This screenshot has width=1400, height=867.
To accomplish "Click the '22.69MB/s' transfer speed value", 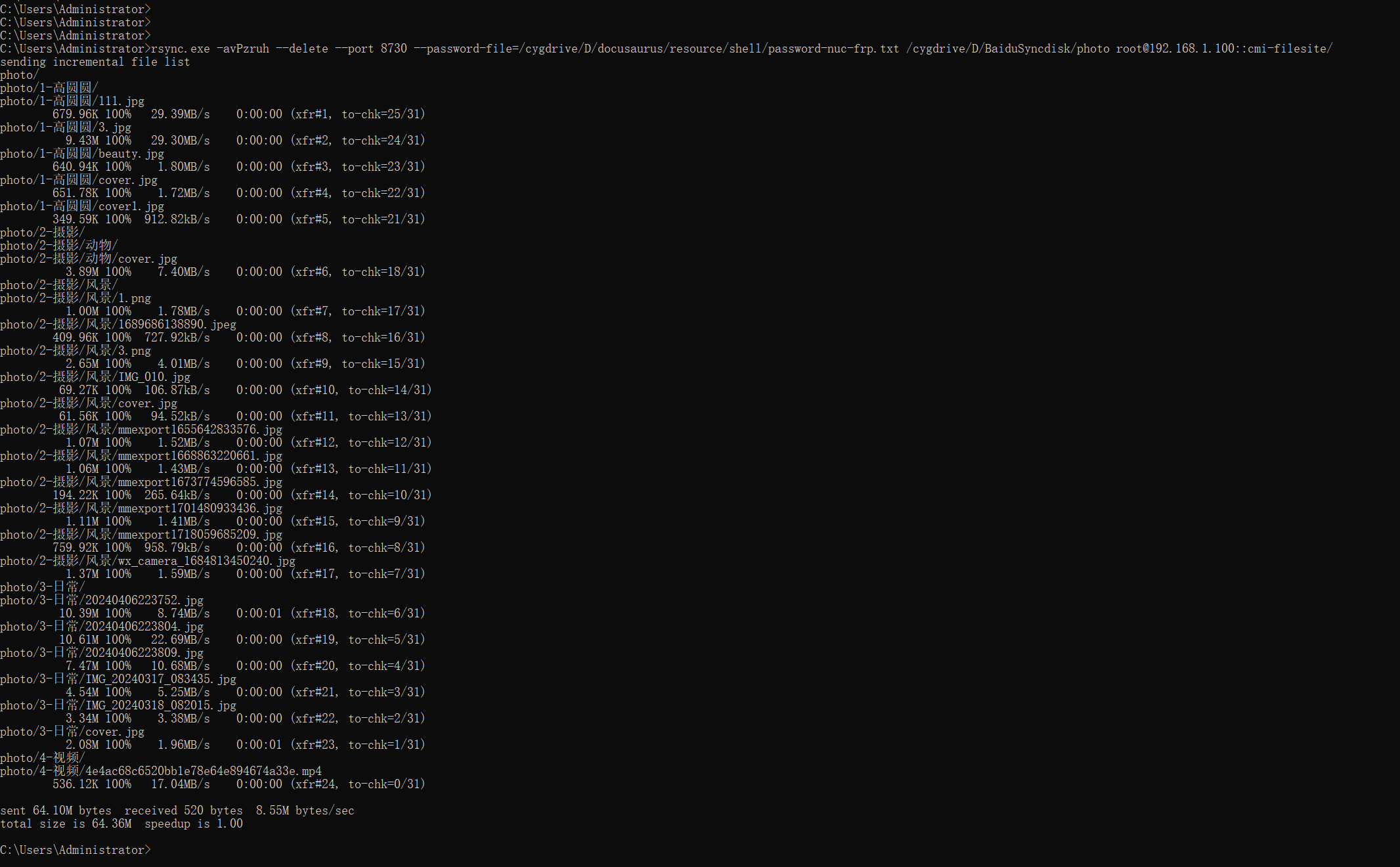I will tap(181, 640).
